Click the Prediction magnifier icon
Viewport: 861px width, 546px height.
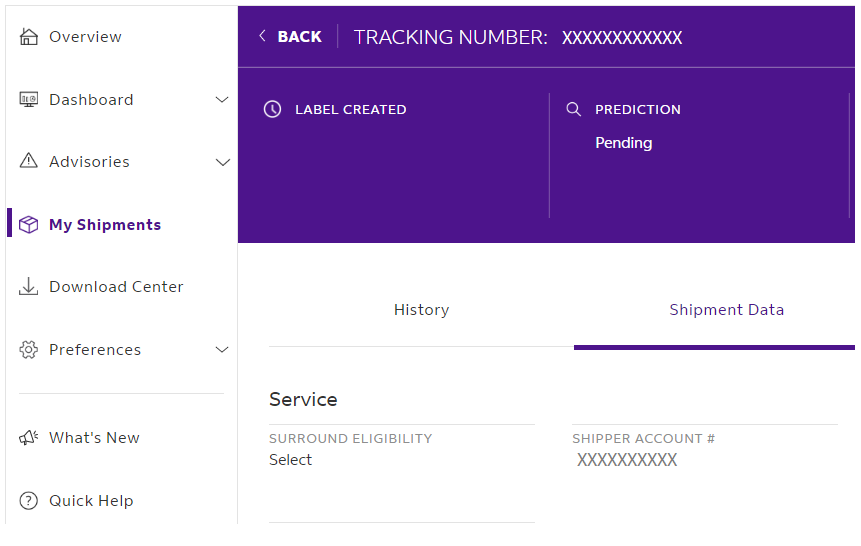[573, 109]
